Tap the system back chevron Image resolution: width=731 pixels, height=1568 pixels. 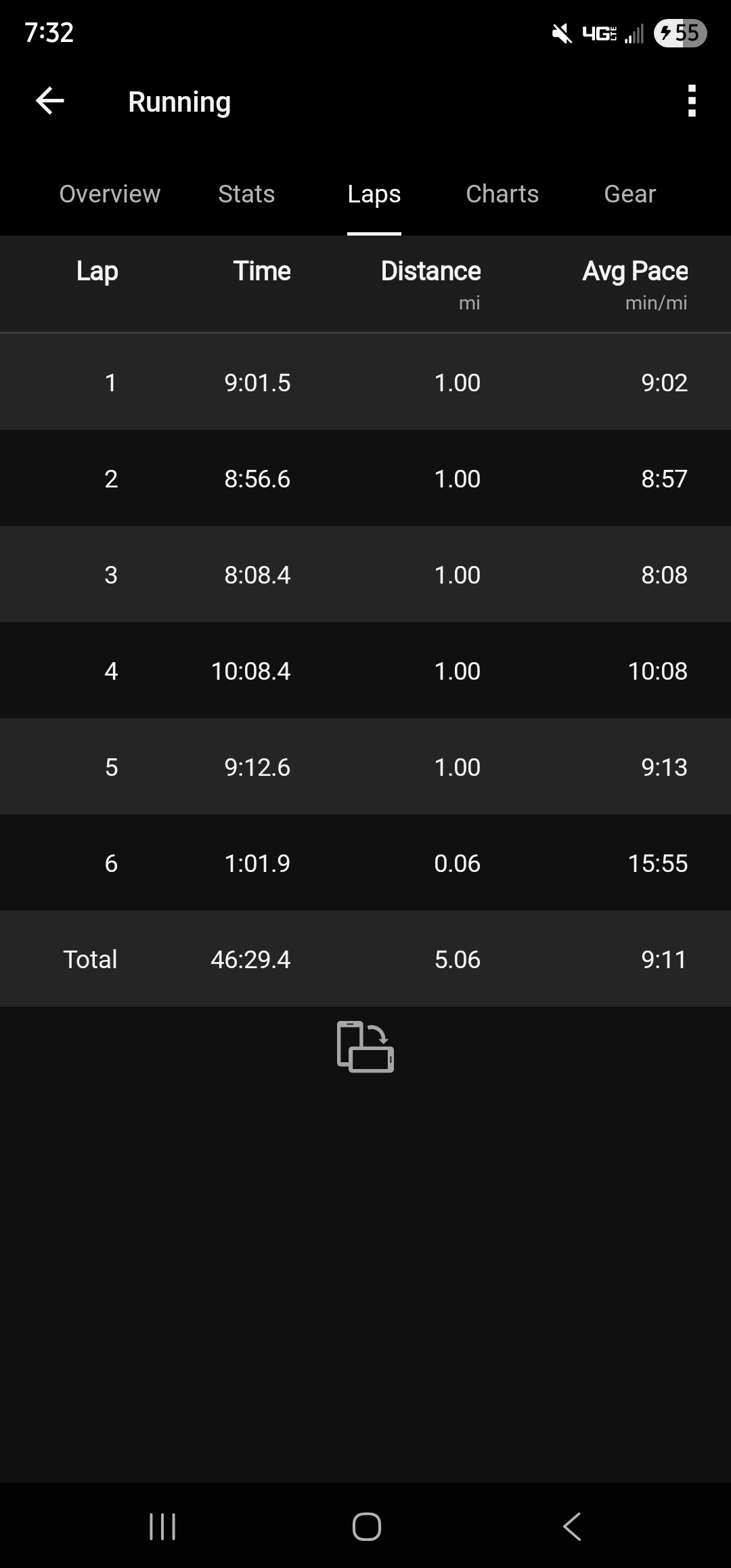(572, 1527)
